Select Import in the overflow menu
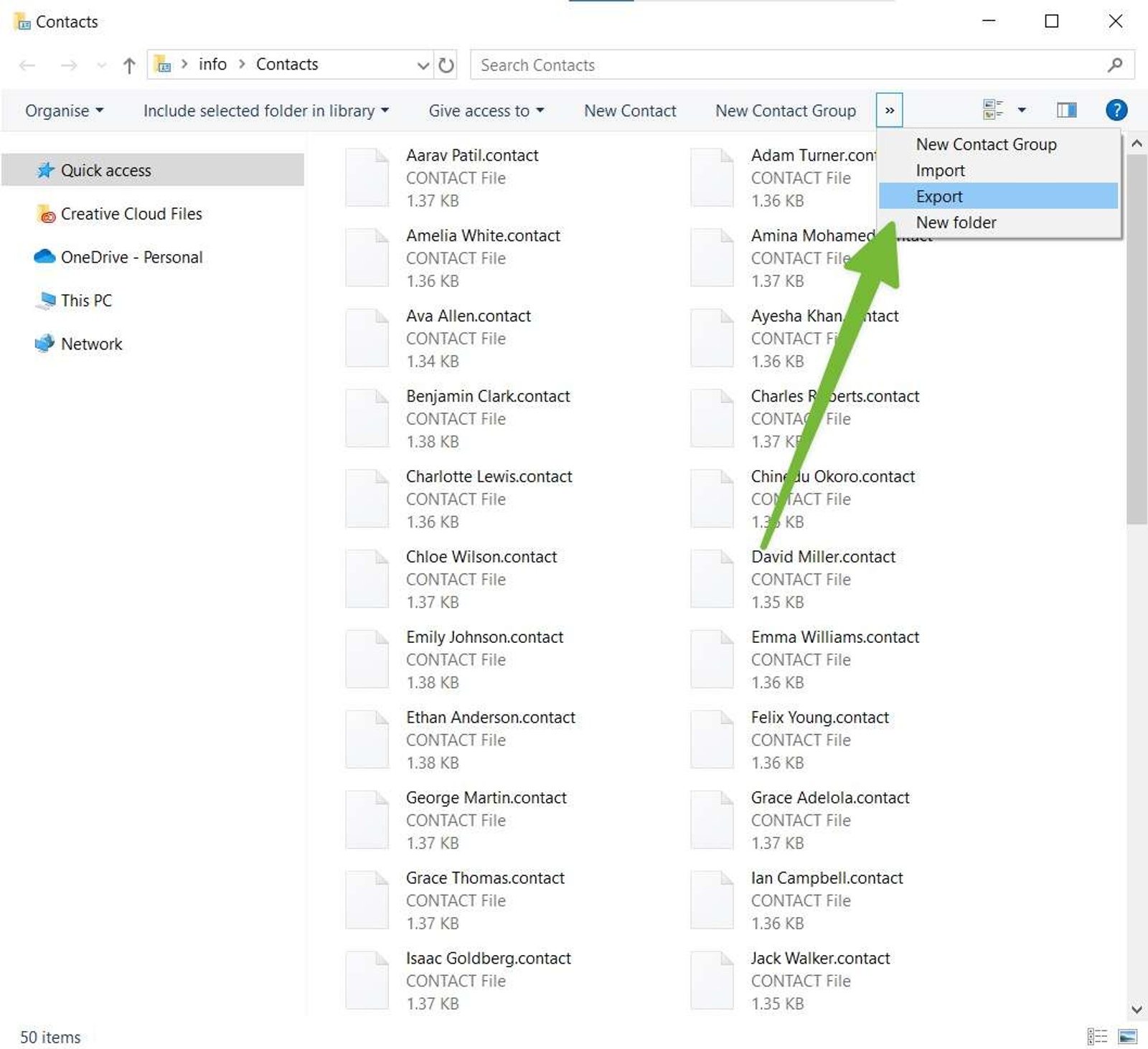Viewport: 1148px width, 1049px height. 999,170
